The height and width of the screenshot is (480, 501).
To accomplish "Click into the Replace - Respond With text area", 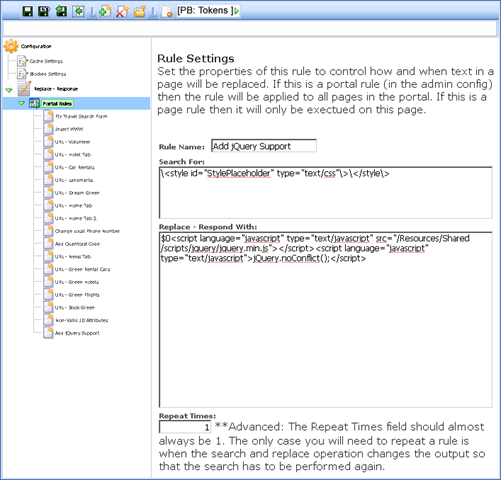I will (325, 319).
